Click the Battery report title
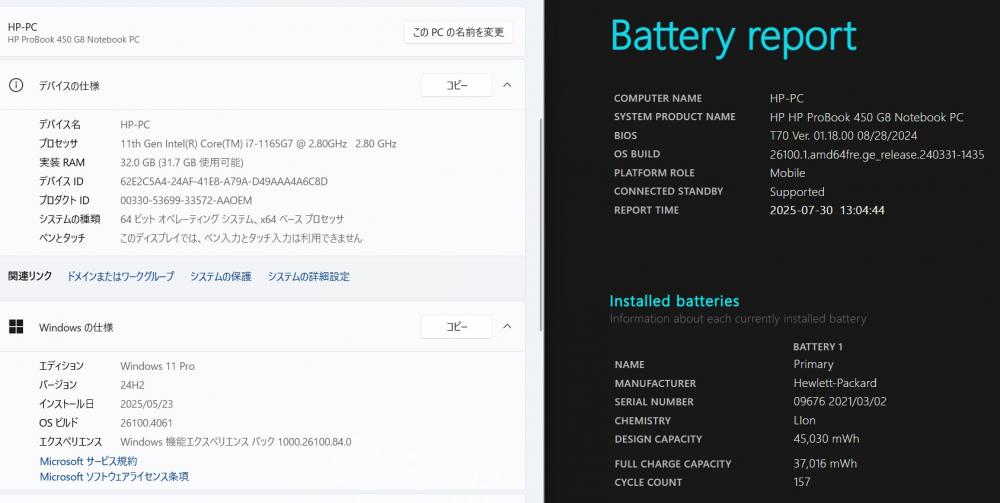Image resolution: width=1000 pixels, height=503 pixels. coord(733,37)
